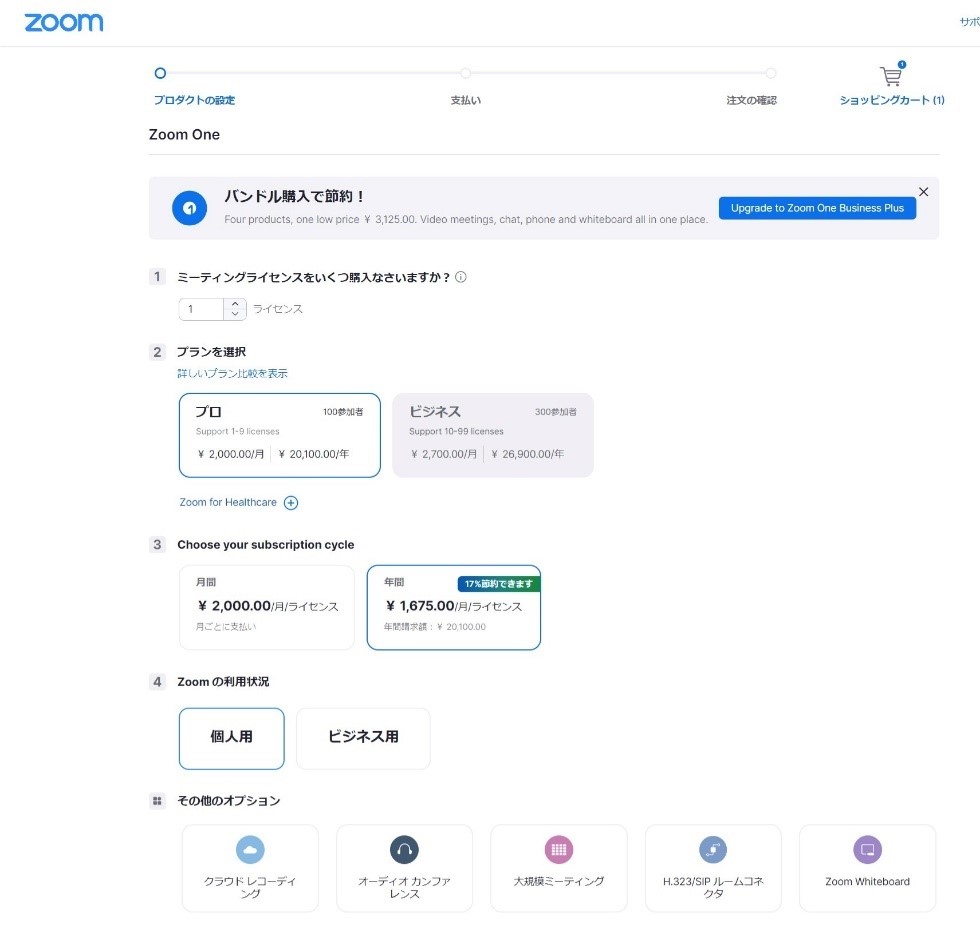Click the クラウド レコーディング option label
Viewport: 980px width, 937px height.
tap(250, 888)
